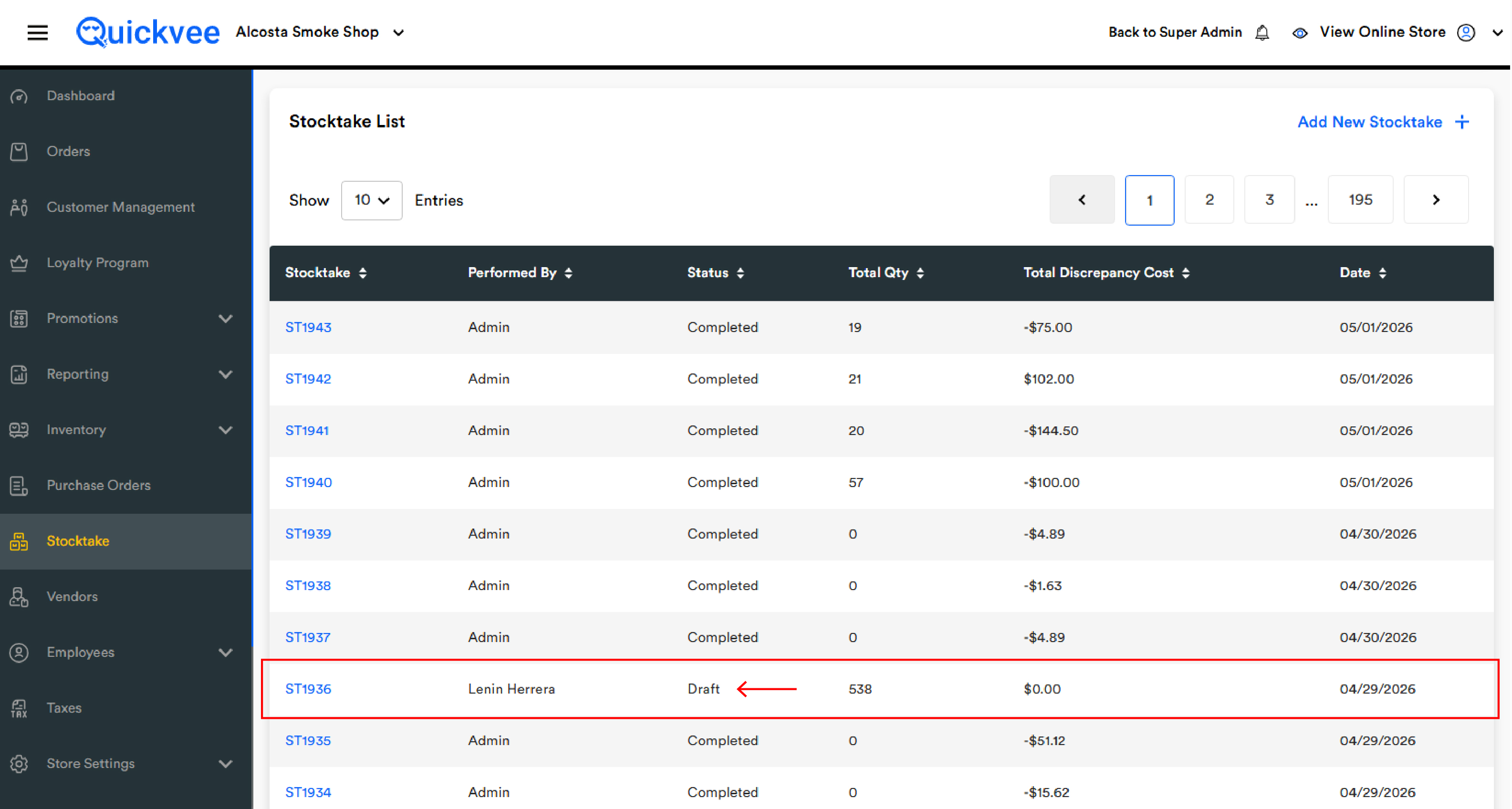Expand the Inventory submenu chevron
Viewport: 1512px width, 809px height.
coord(225,430)
